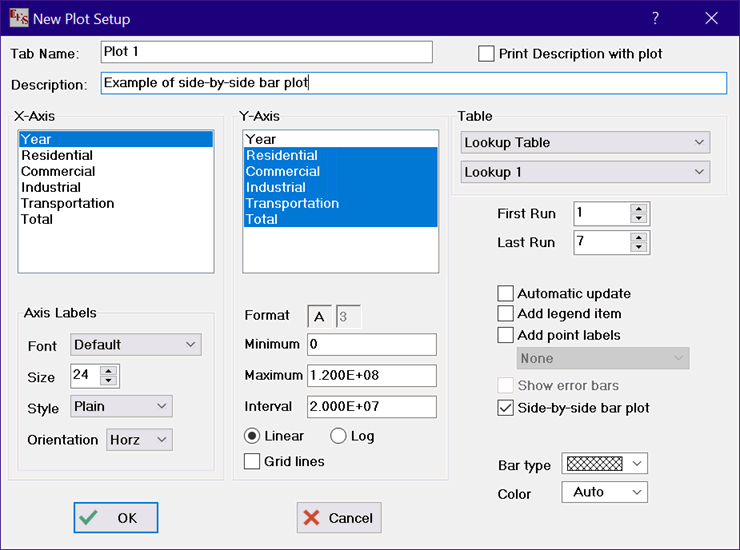Increase the axis label Size using up arrow
This screenshot has height=550, width=740.
109,370
